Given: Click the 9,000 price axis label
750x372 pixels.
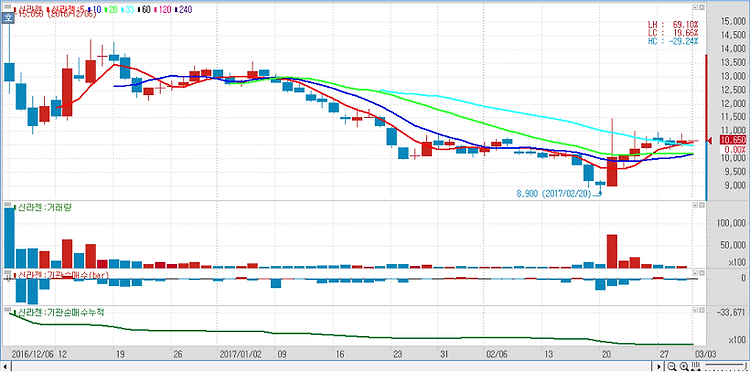Looking at the screenshot, I should (x=735, y=186).
